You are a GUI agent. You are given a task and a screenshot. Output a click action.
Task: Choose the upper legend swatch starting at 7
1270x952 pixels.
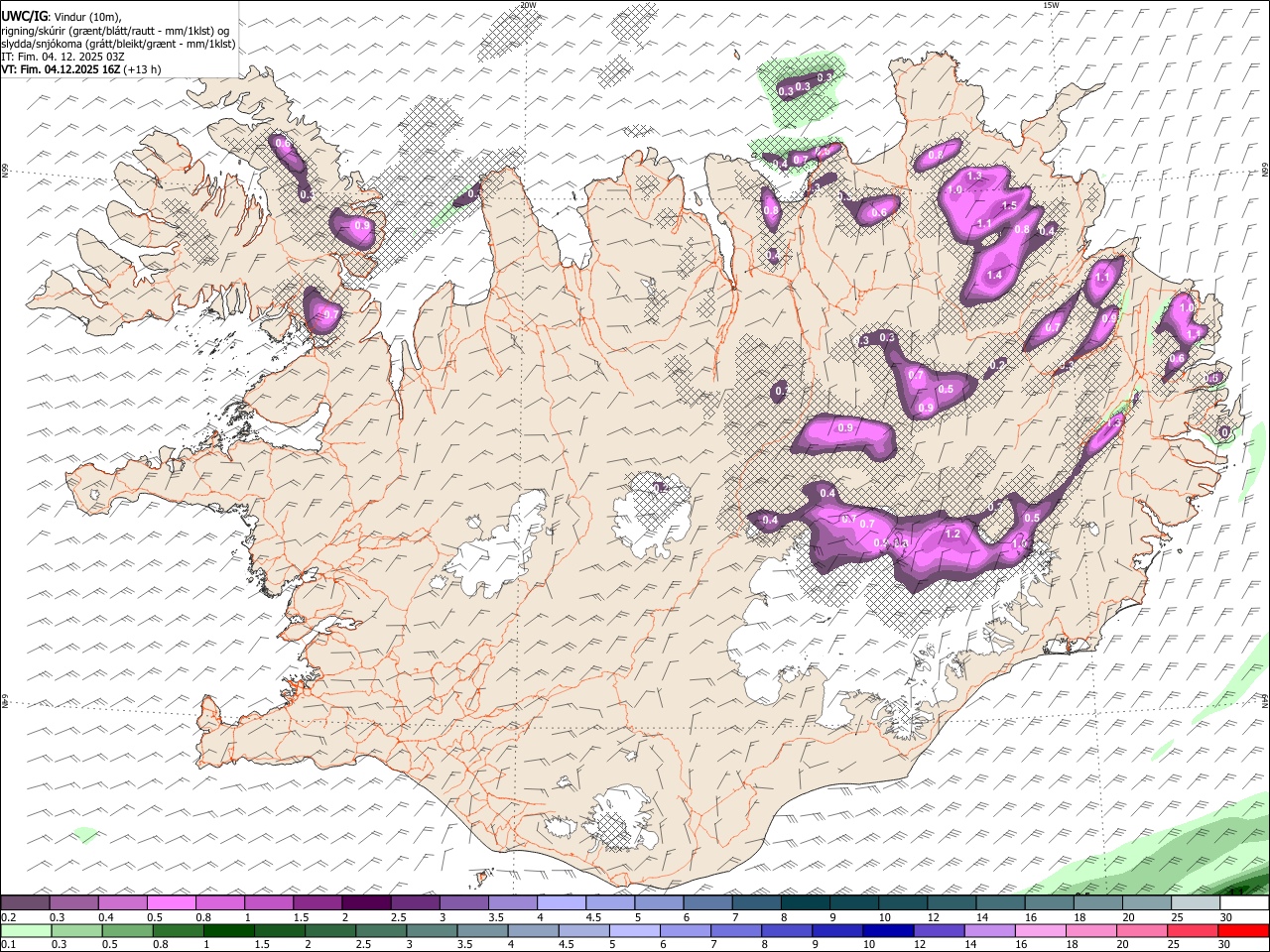click(755, 903)
